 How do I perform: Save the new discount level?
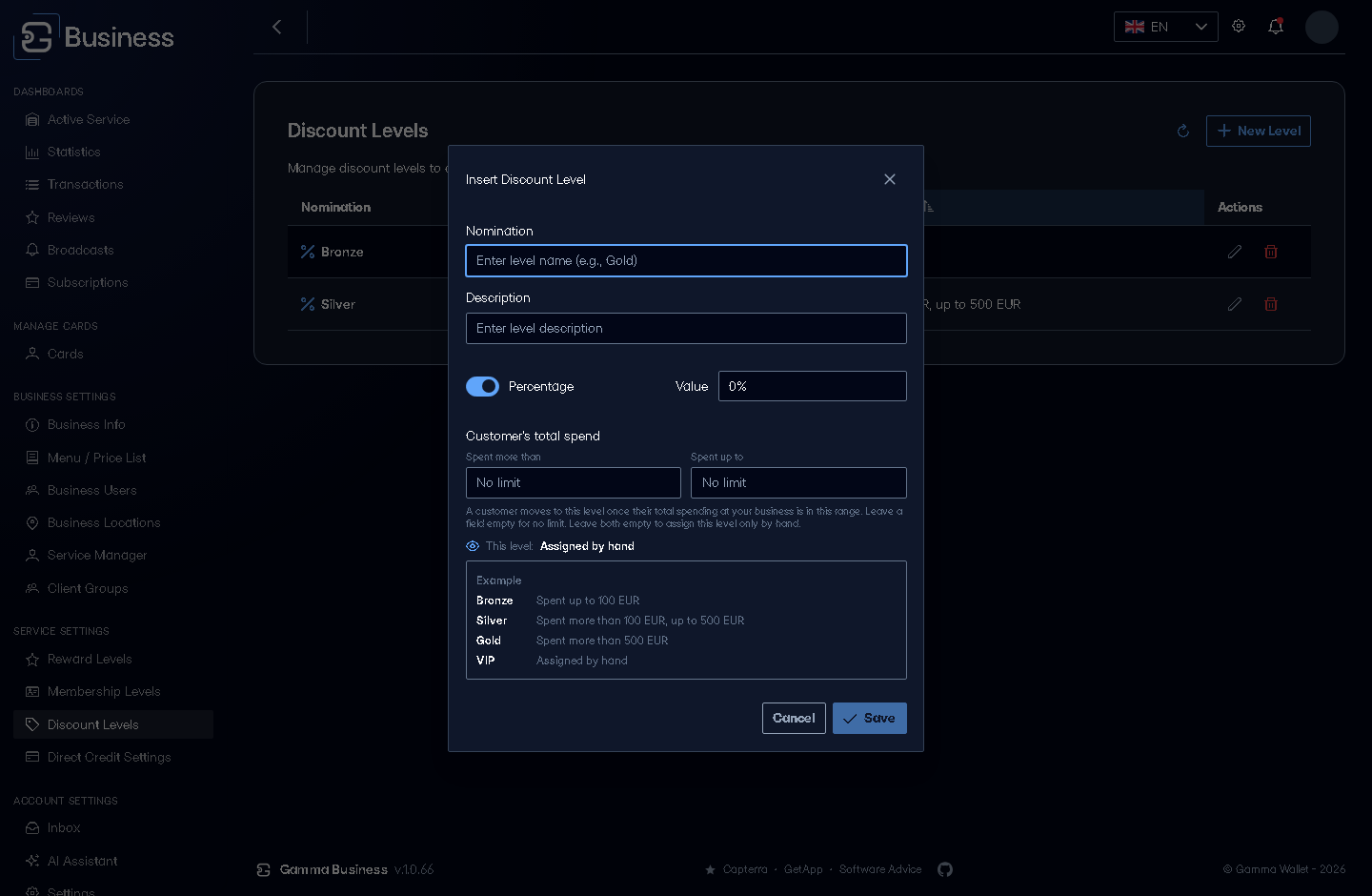[x=870, y=719]
